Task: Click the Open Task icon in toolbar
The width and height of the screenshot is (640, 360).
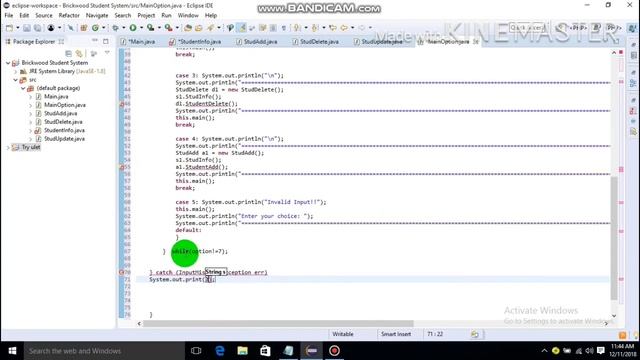Action: click(x=199, y=28)
